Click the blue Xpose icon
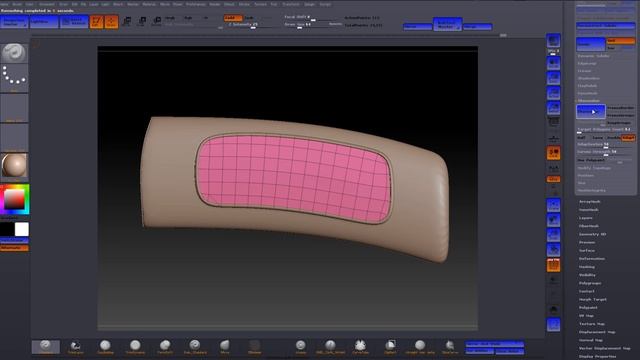Screen dimensions: 640x360 (553, 325)
